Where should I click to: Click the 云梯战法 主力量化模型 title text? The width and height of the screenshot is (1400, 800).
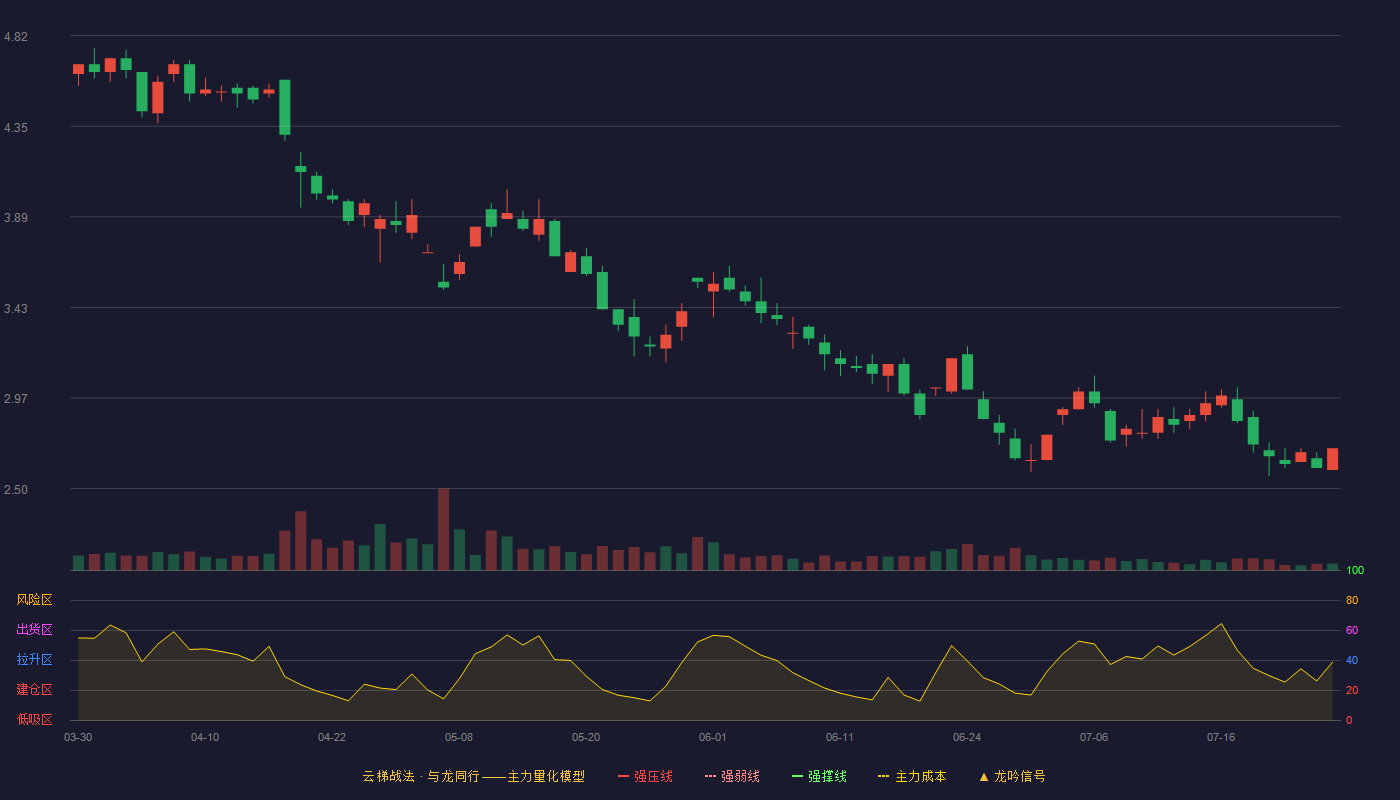(474, 776)
